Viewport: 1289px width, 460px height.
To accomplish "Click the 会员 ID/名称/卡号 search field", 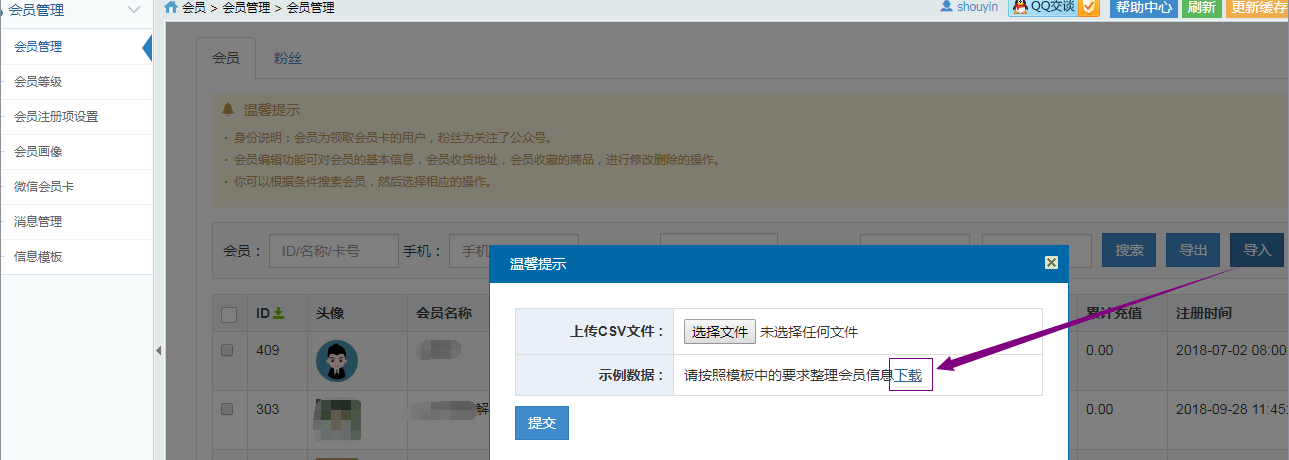I will (x=333, y=250).
